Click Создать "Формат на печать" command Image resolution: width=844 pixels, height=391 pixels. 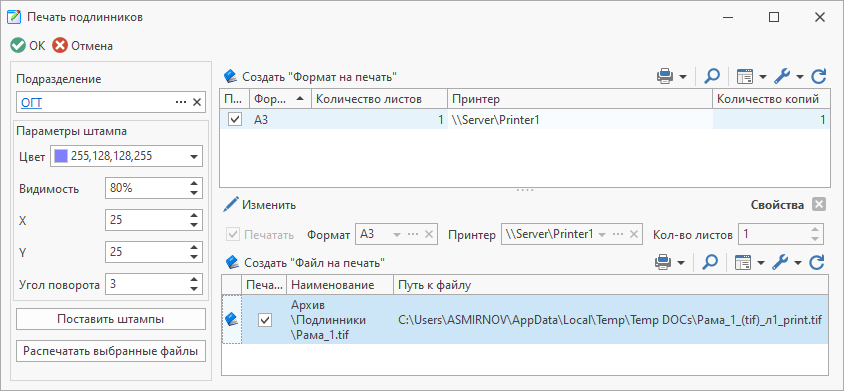[x=311, y=76]
